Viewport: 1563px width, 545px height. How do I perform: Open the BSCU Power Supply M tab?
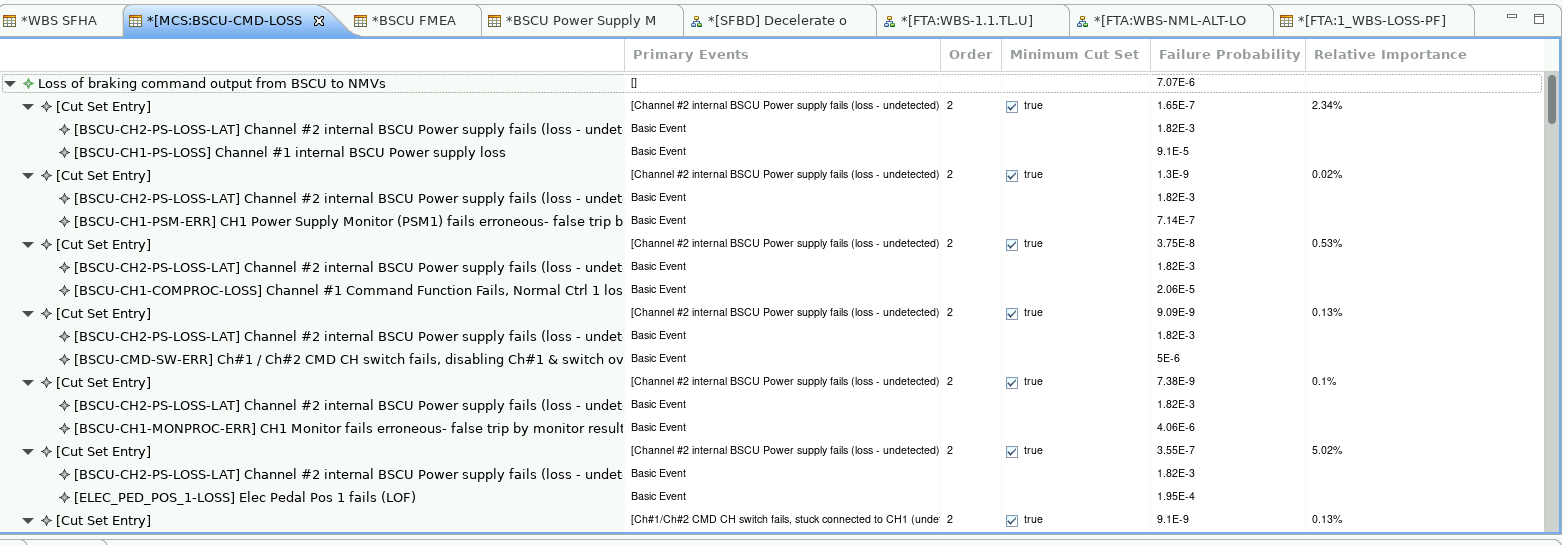(581, 21)
